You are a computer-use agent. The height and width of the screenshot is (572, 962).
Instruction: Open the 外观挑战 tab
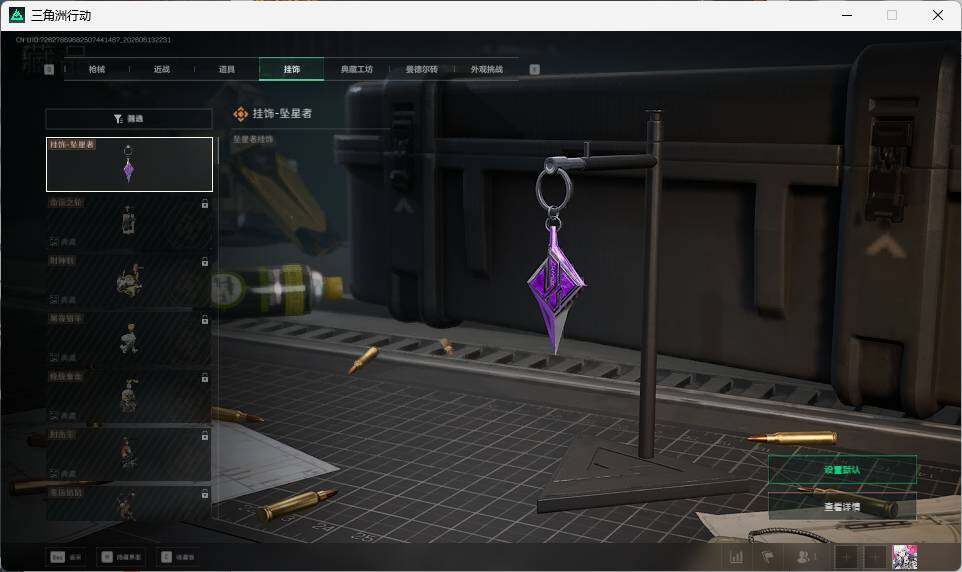487,69
